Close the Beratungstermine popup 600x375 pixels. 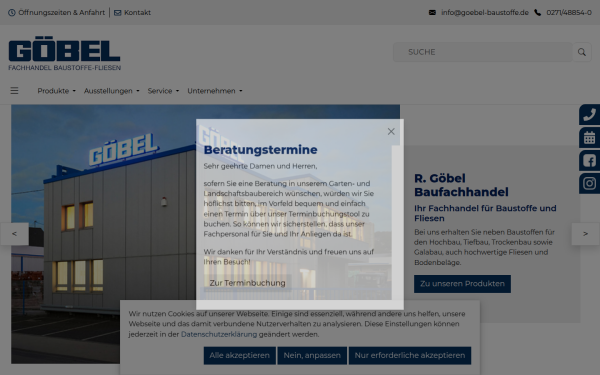391,132
